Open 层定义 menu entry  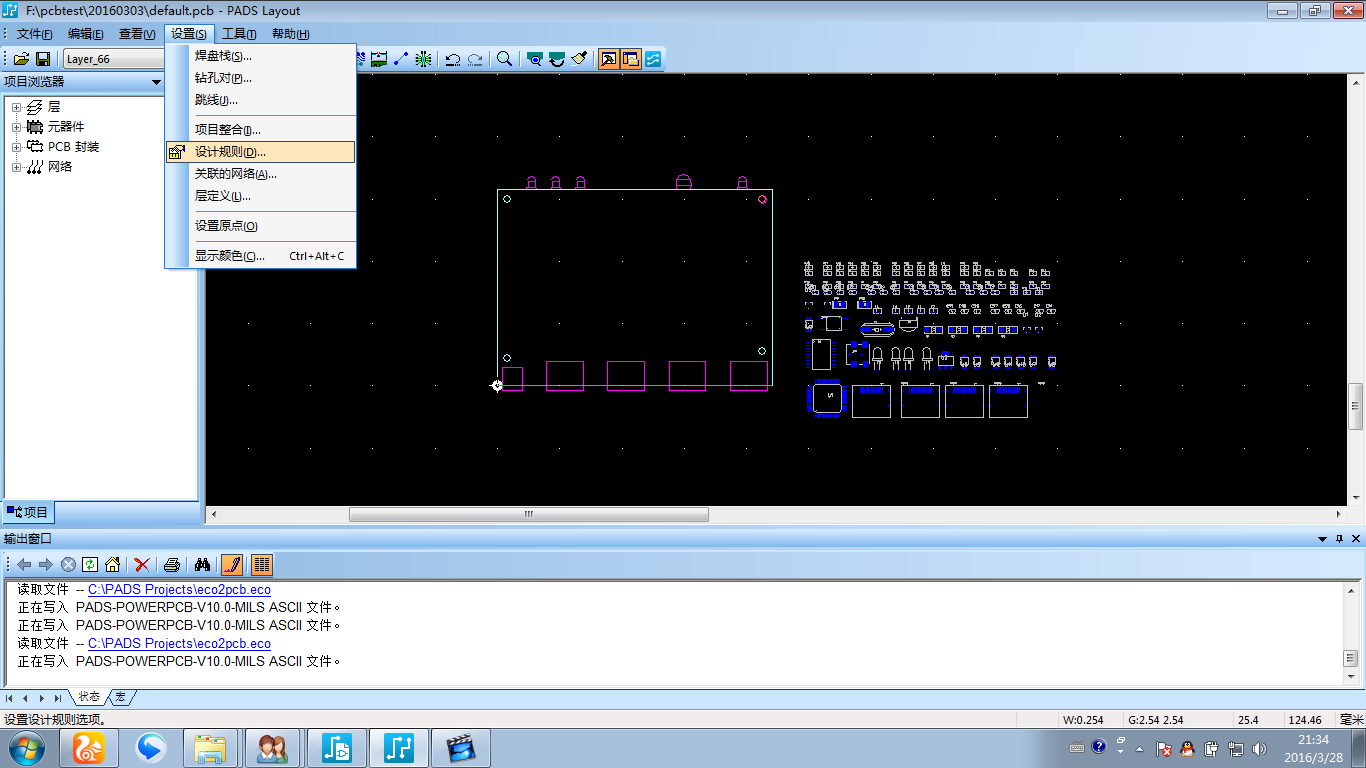pyautogui.click(x=260, y=196)
